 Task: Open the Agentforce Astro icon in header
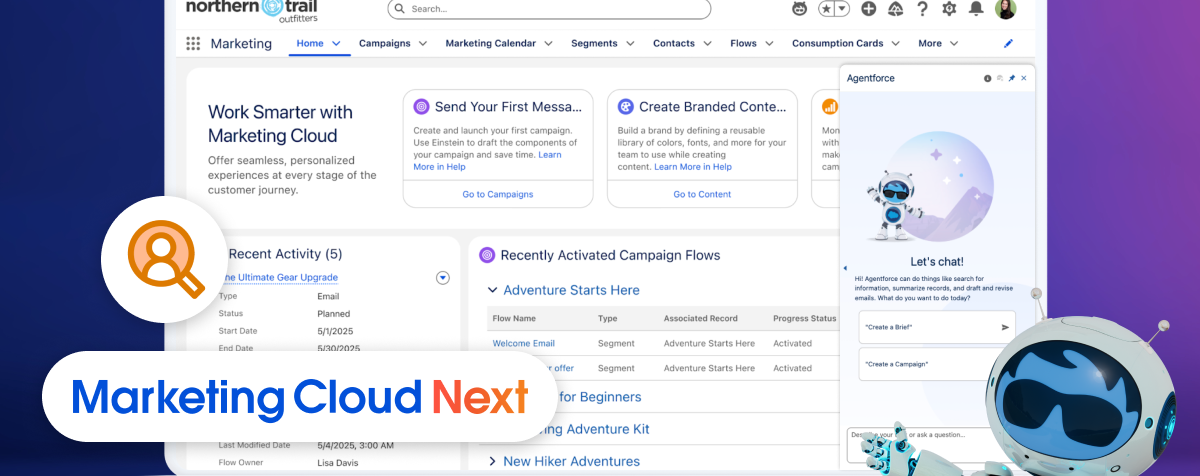800,9
